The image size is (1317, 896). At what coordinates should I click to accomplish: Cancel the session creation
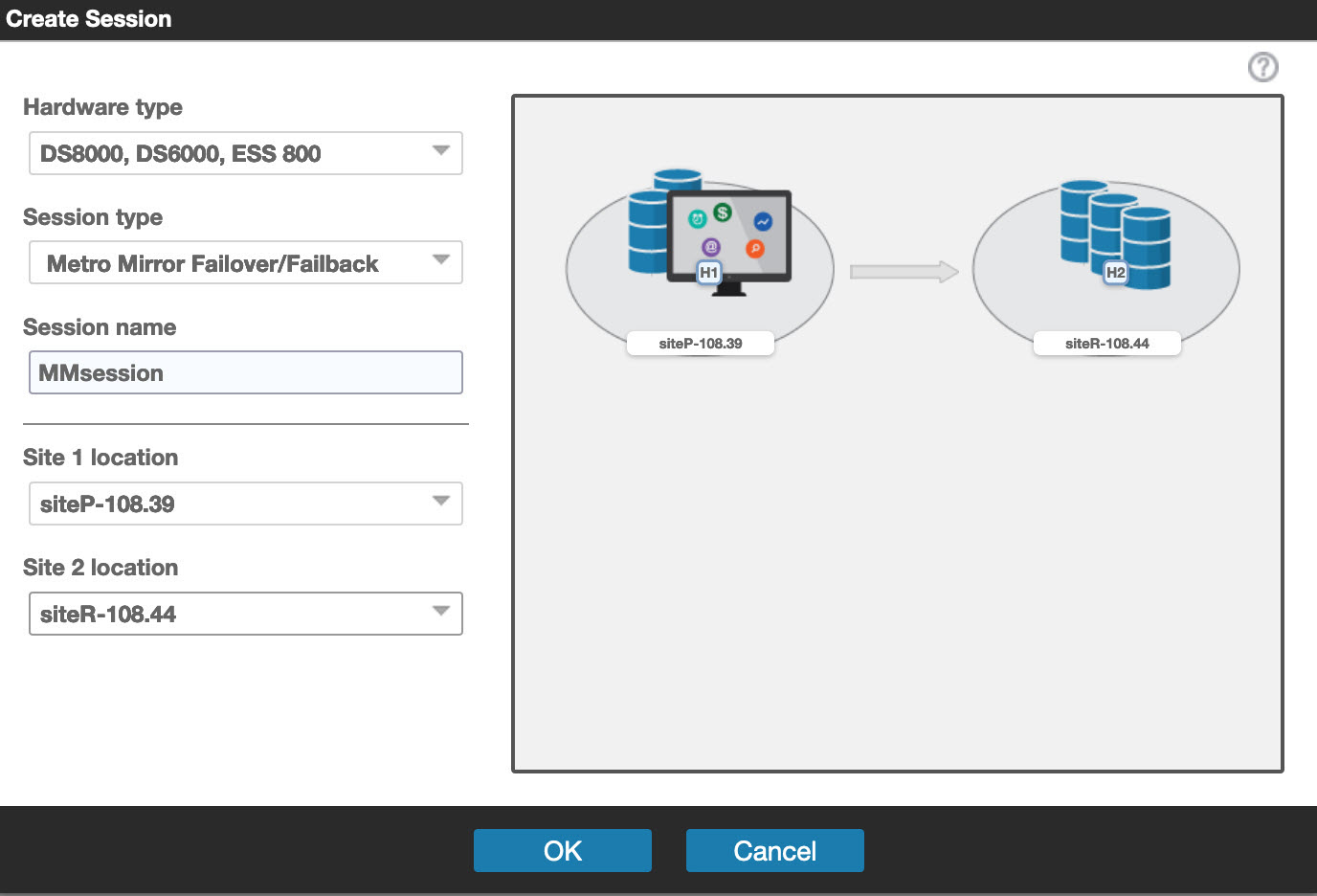tap(774, 850)
